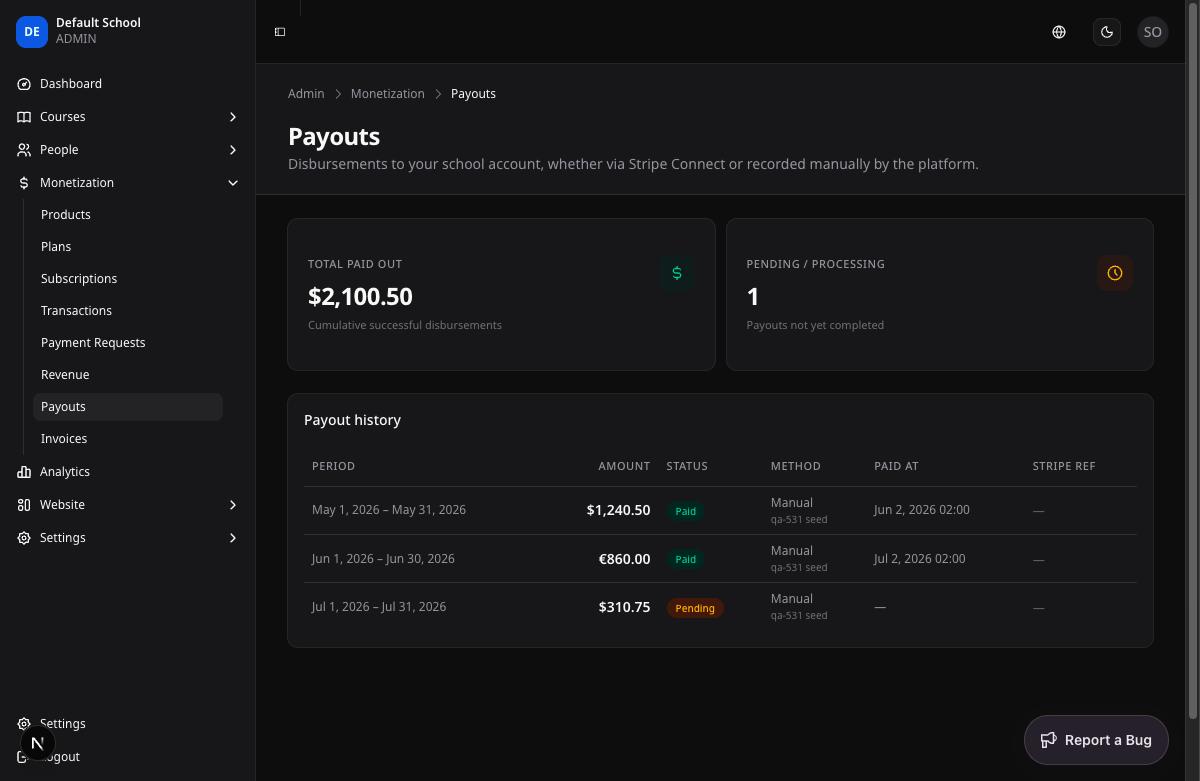Open the language globe icon
Viewport: 1200px width, 781px height.
pyautogui.click(x=1059, y=32)
